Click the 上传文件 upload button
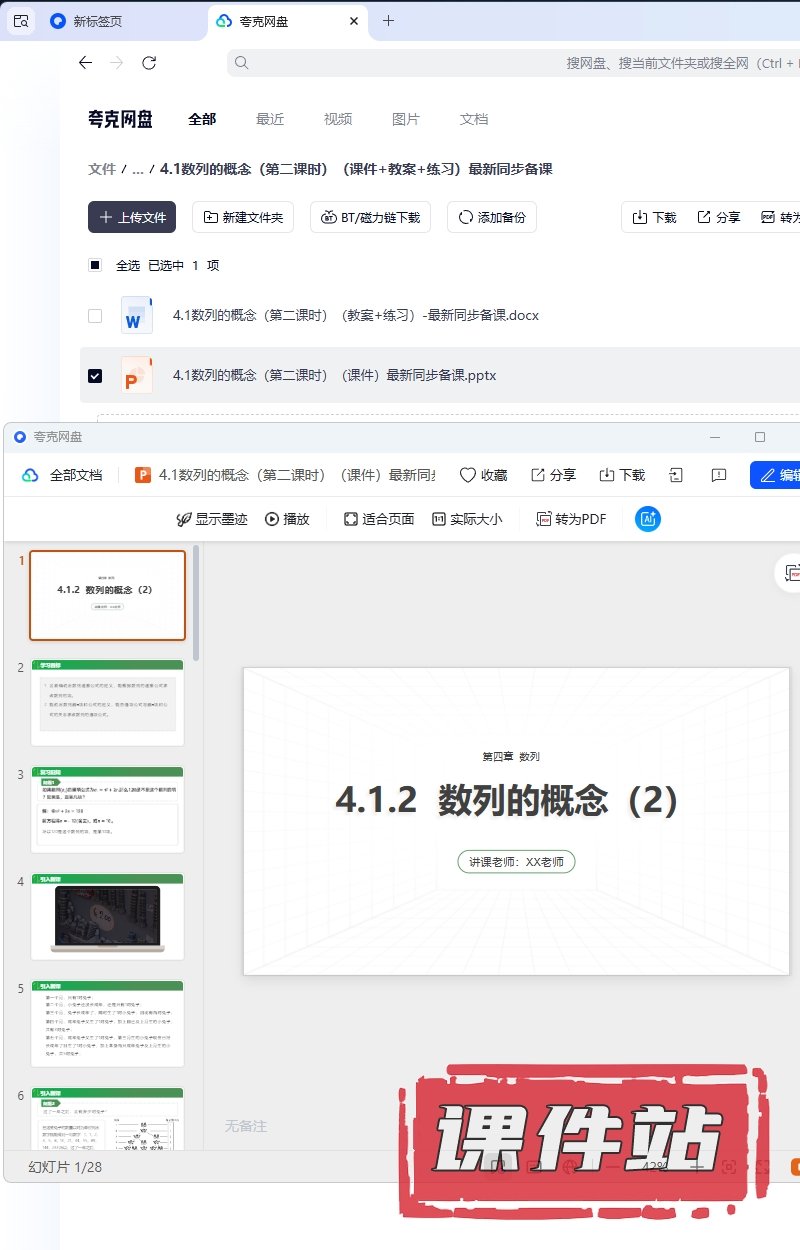The width and height of the screenshot is (800, 1250). tap(132, 217)
